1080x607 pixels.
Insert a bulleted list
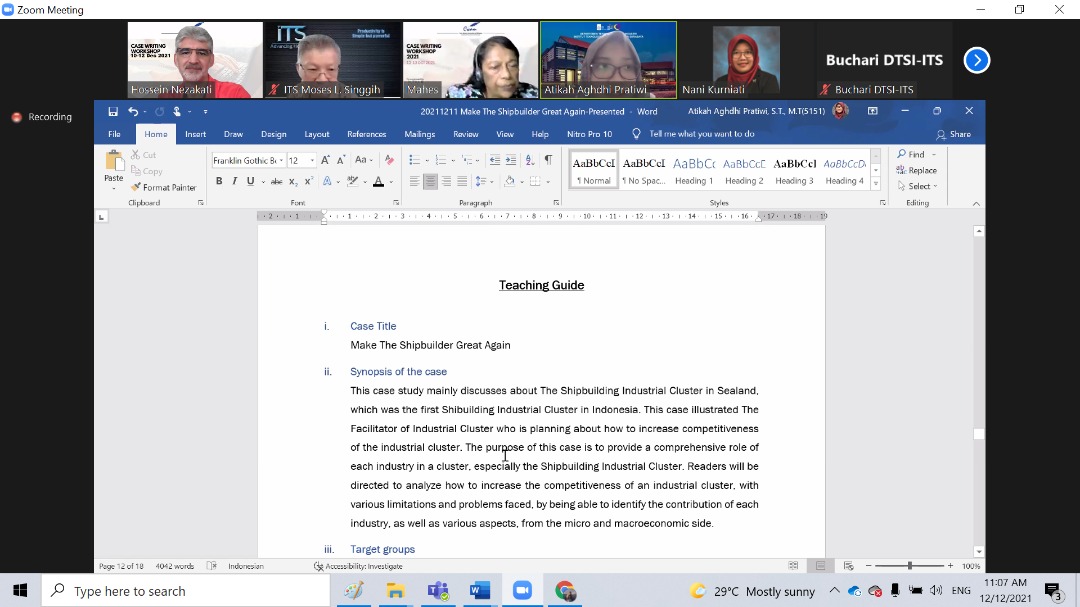point(415,160)
